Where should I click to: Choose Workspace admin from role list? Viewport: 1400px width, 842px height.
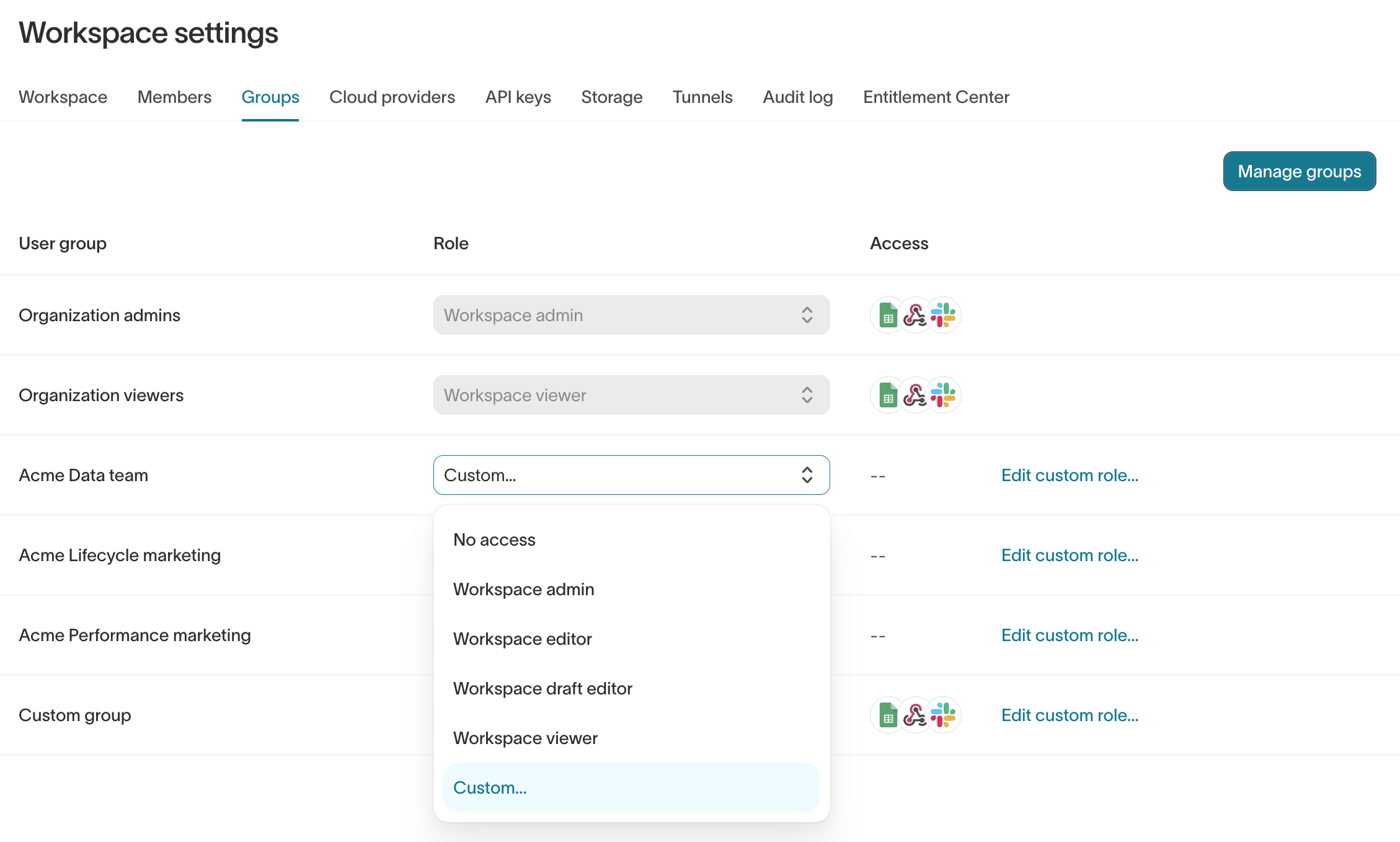(x=631, y=589)
